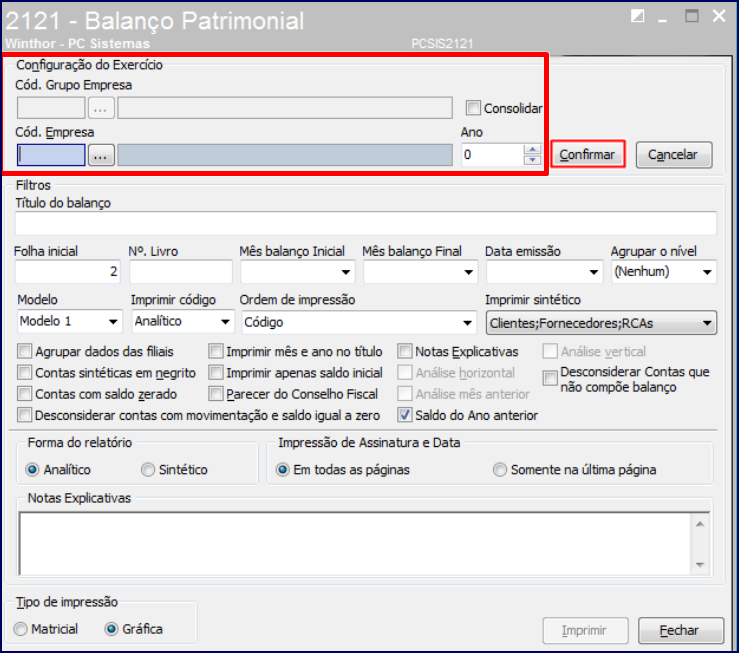Increase Ano value with up arrow
This screenshot has width=739, height=653.
[x=532, y=150]
